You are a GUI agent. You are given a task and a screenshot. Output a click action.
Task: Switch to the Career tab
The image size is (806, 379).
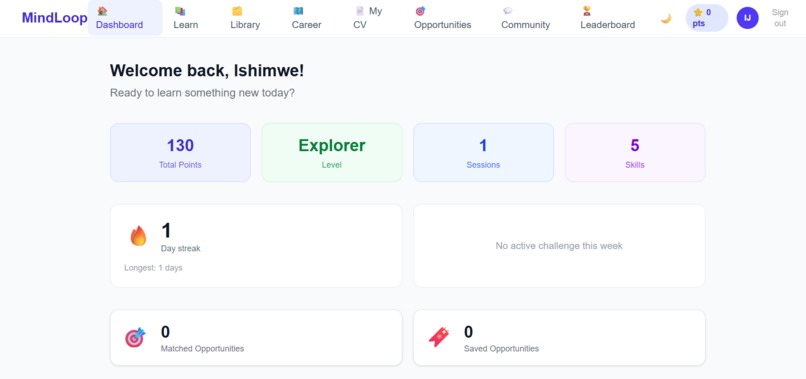[x=306, y=18]
